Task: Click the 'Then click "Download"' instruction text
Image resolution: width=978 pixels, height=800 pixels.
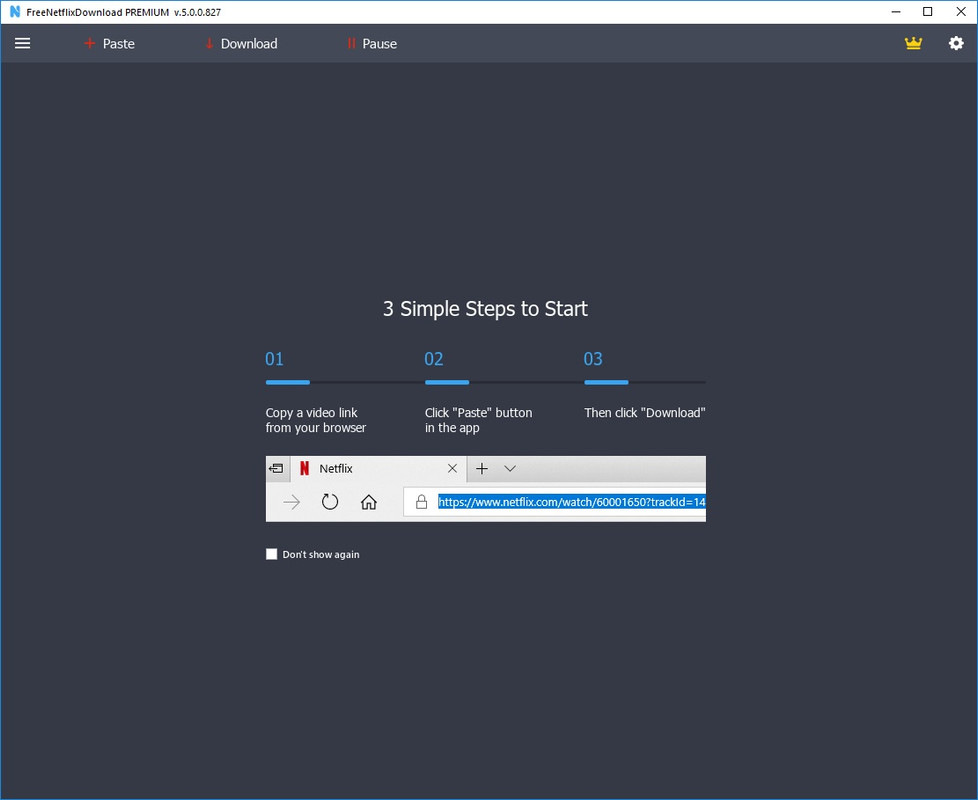Action: click(644, 413)
